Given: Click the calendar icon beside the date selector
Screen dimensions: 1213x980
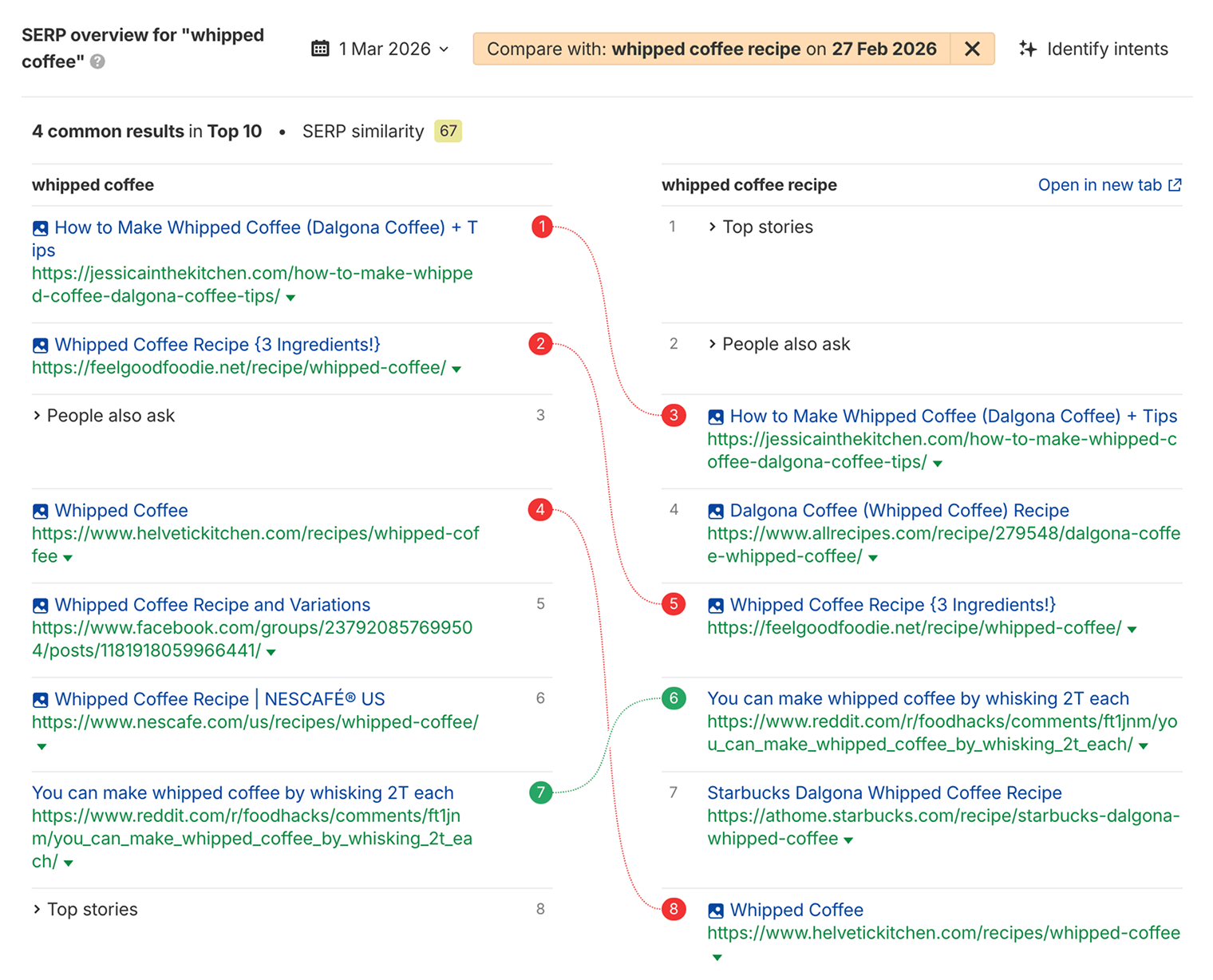Looking at the screenshot, I should coord(319,48).
